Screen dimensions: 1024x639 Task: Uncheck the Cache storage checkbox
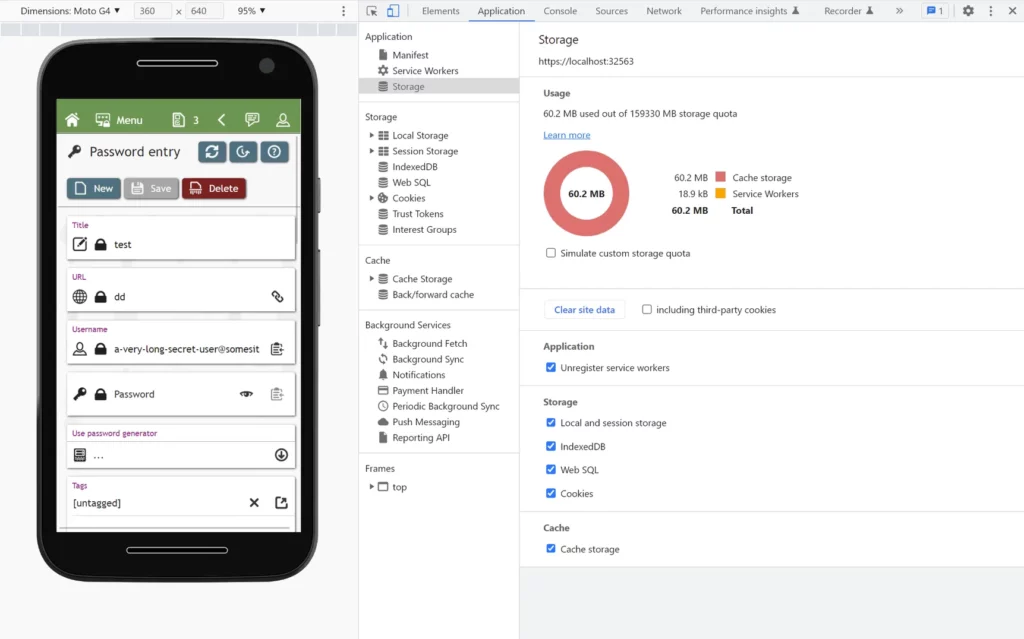(551, 549)
